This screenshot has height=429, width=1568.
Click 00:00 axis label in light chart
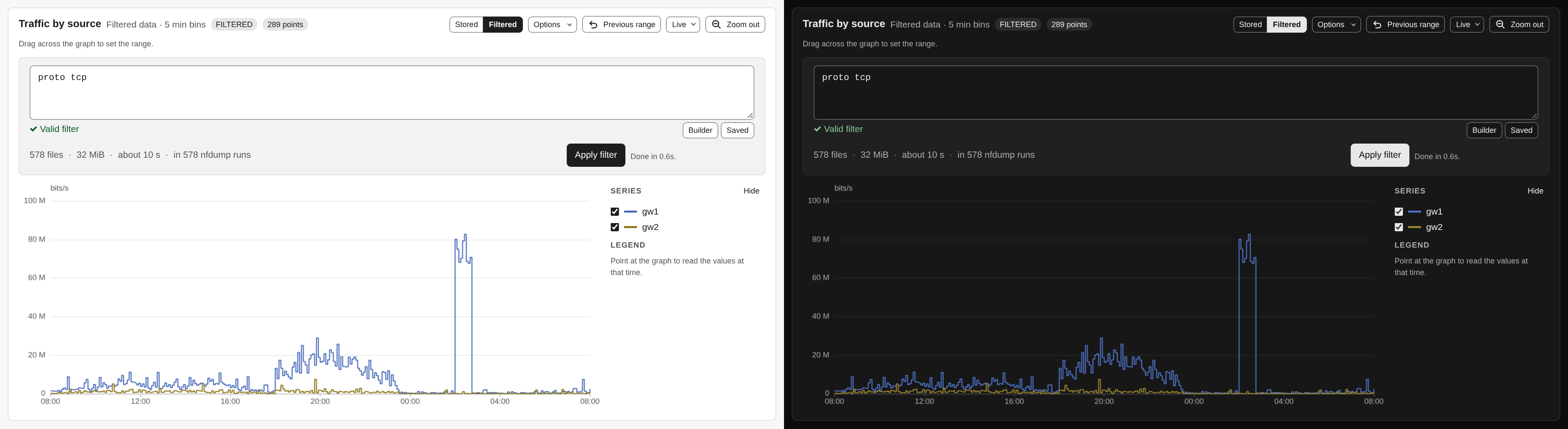[x=410, y=401]
